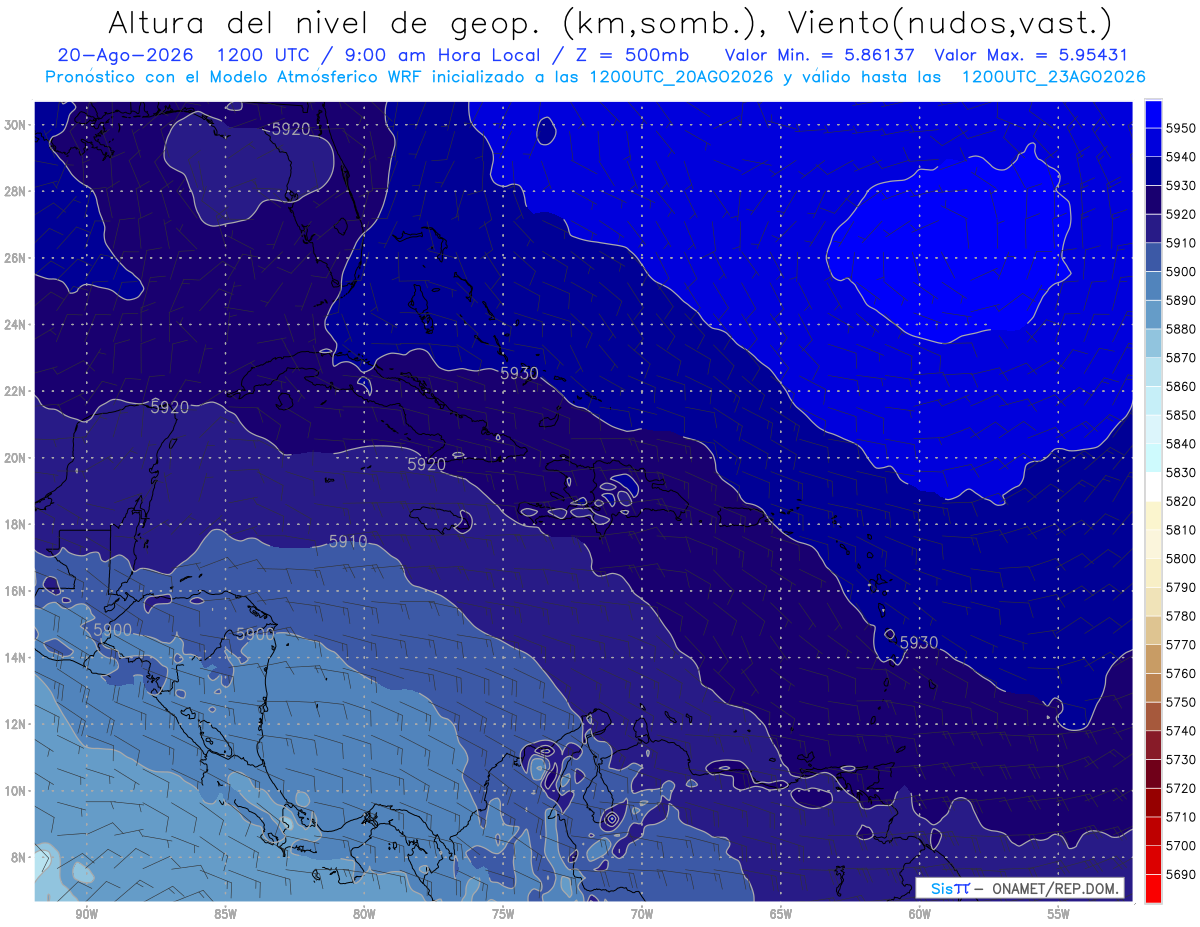Click the 75W longitude axis label

[x=503, y=915]
